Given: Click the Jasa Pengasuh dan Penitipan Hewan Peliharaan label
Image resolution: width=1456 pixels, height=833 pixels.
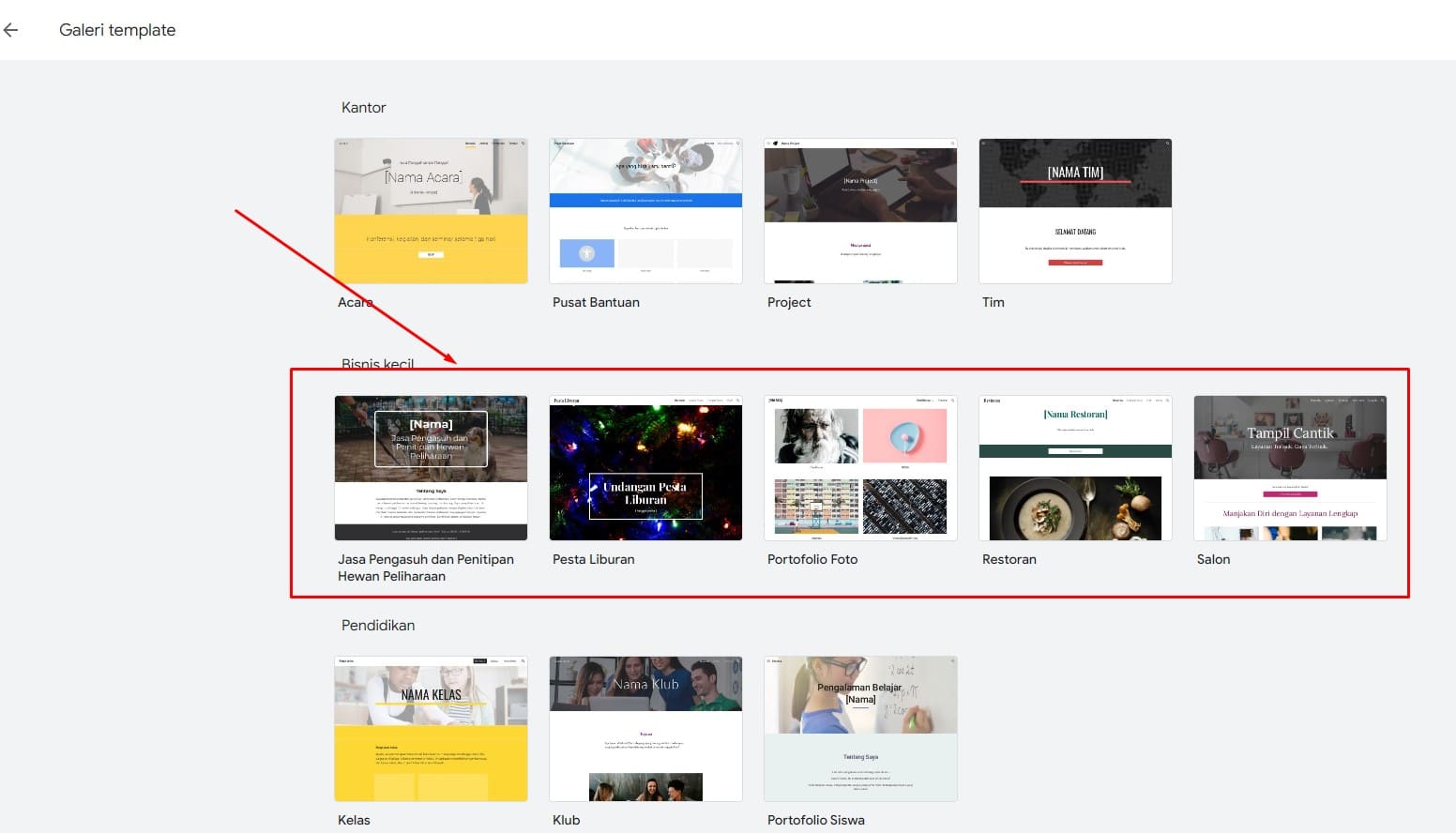Looking at the screenshot, I should click(426, 568).
